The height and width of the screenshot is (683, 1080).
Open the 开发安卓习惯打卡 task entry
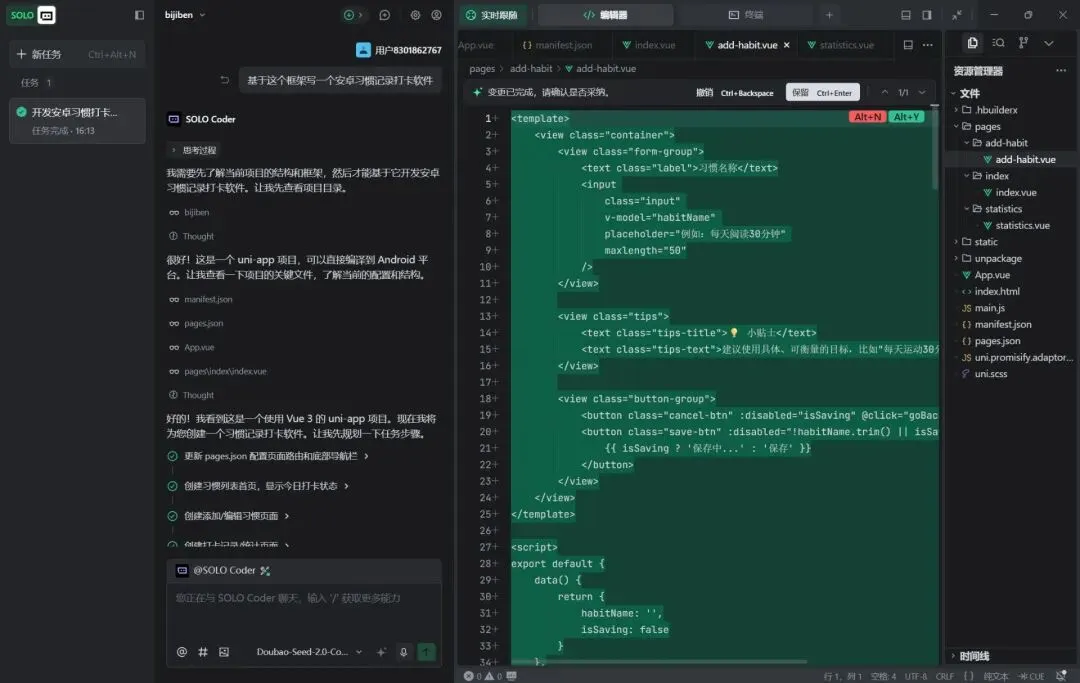(x=77, y=120)
